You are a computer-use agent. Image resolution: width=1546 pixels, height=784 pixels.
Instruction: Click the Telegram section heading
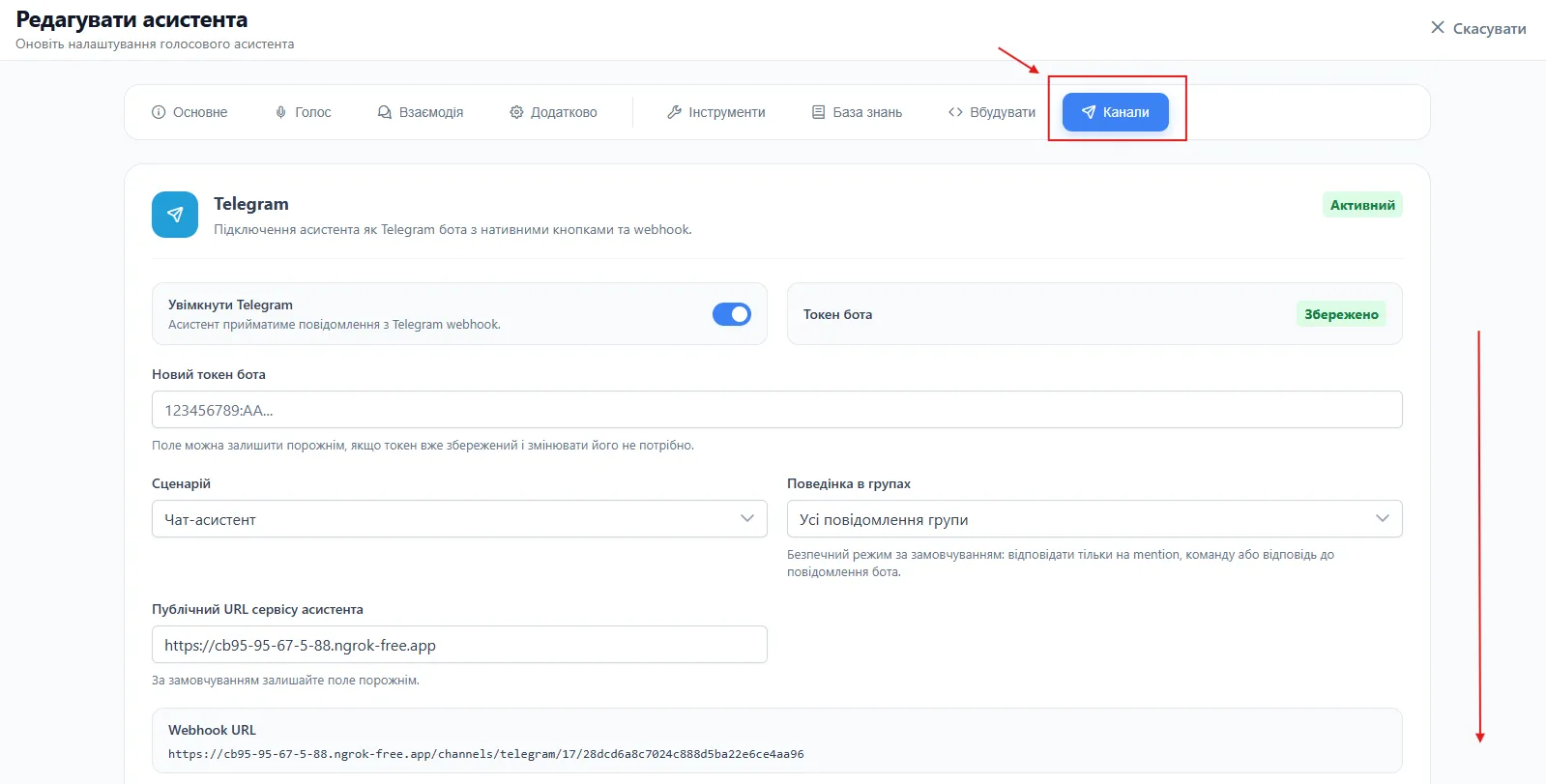(x=251, y=204)
